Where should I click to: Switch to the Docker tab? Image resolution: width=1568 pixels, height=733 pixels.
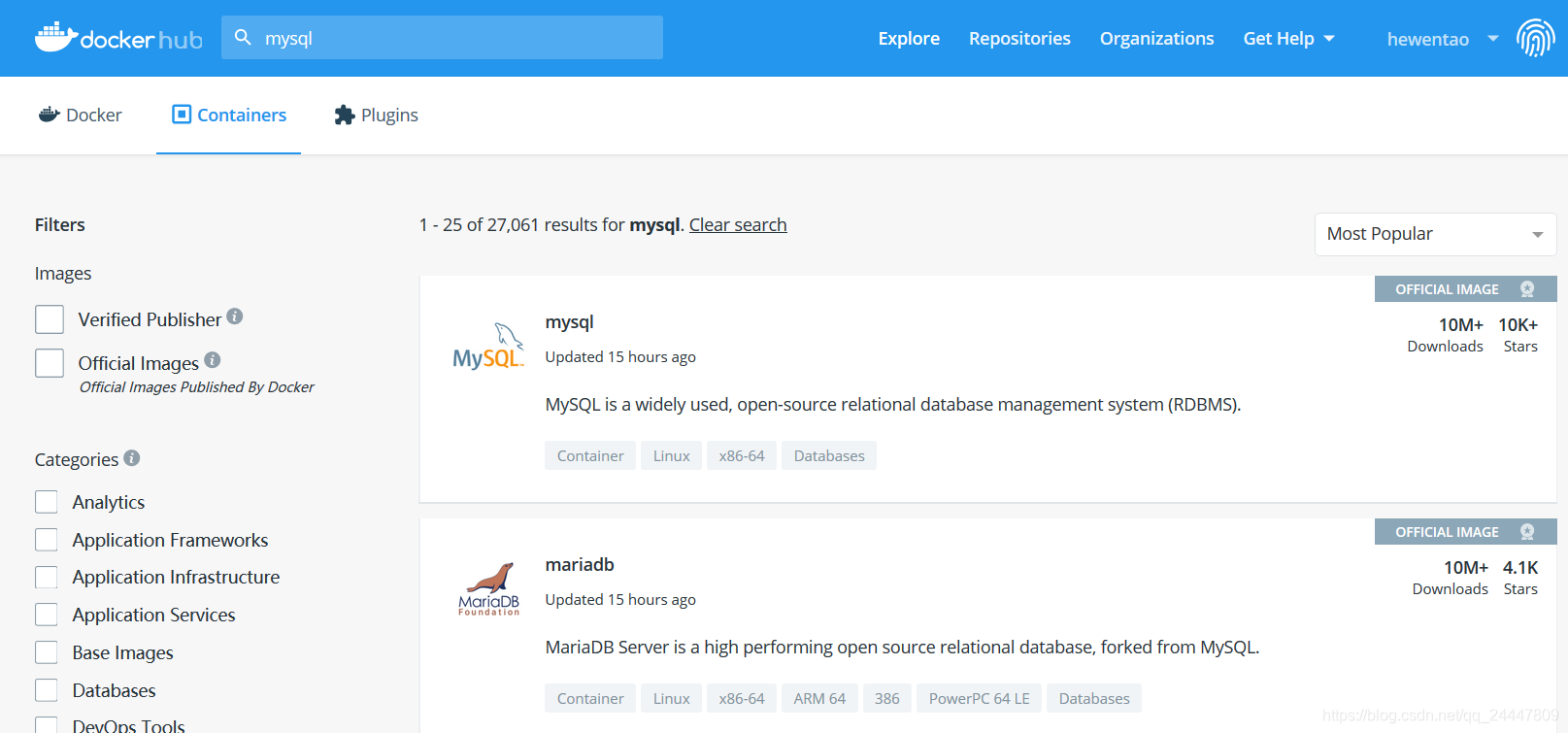(81, 115)
